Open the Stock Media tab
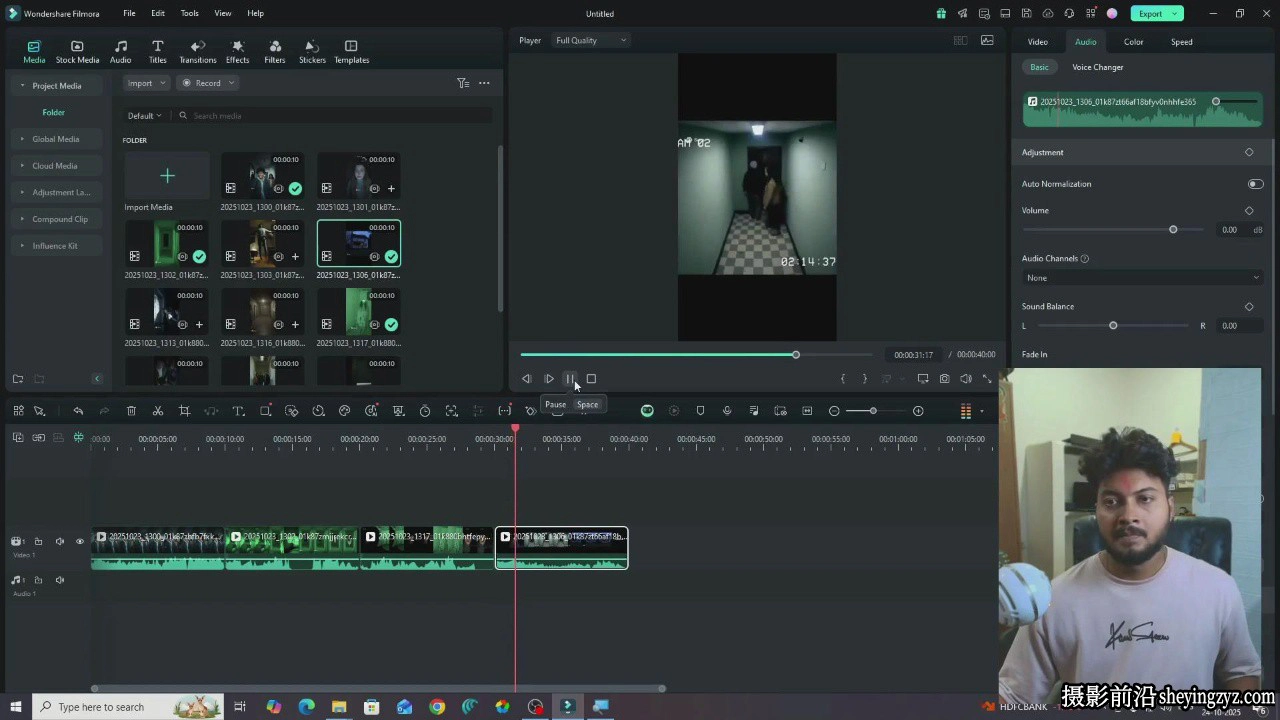 tap(77, 52)
